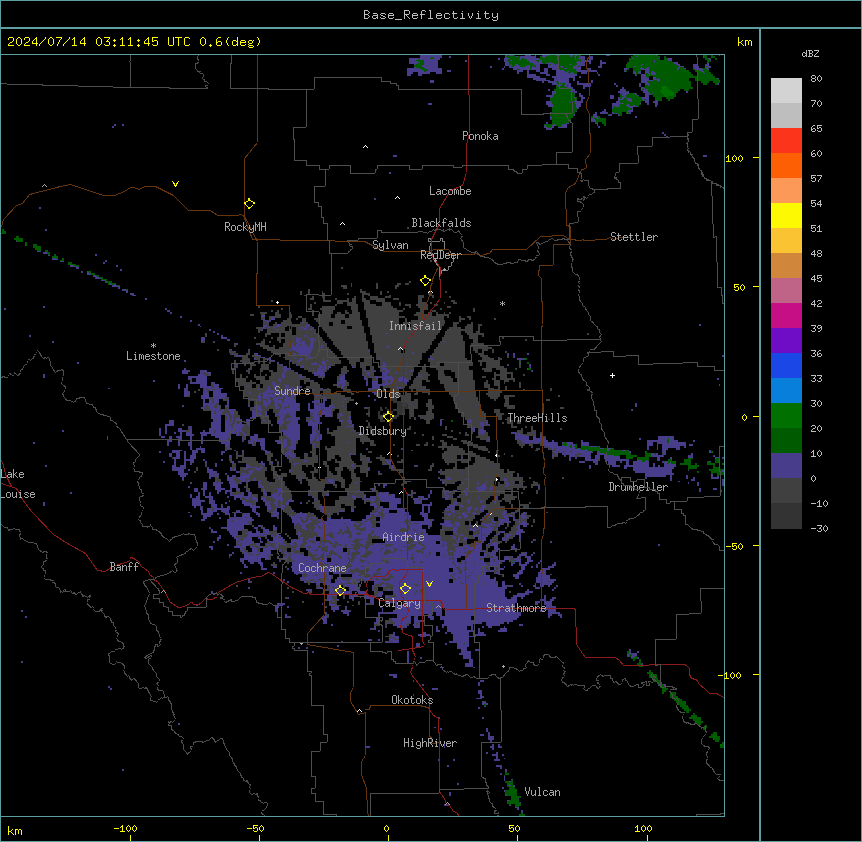Click the red 60–65 dBZ legend swatch
The width and height of the screenshot is (862, 842).
[x=786, y=140]
